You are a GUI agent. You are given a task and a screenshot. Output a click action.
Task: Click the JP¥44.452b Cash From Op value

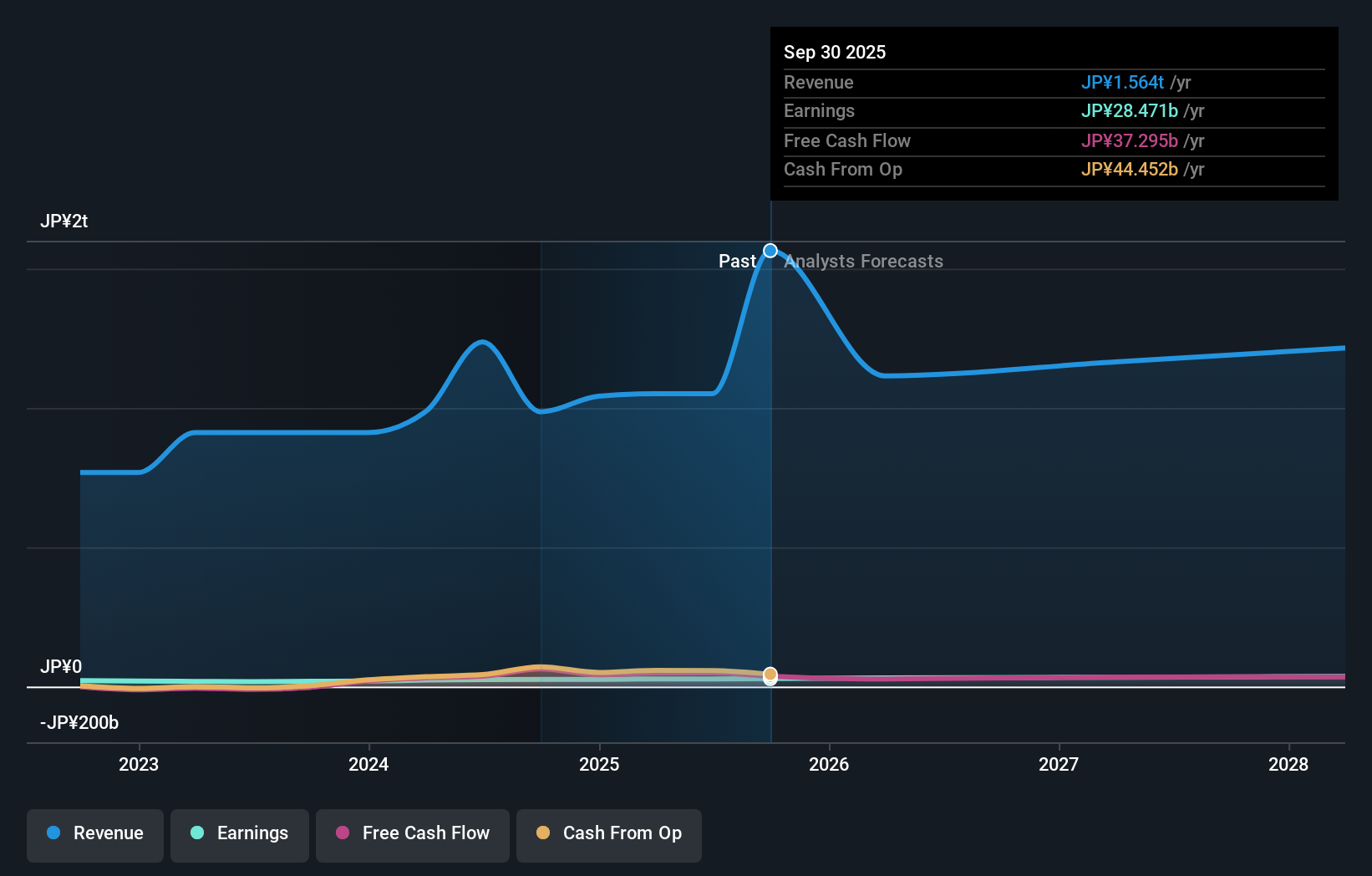coord(1129,170)
